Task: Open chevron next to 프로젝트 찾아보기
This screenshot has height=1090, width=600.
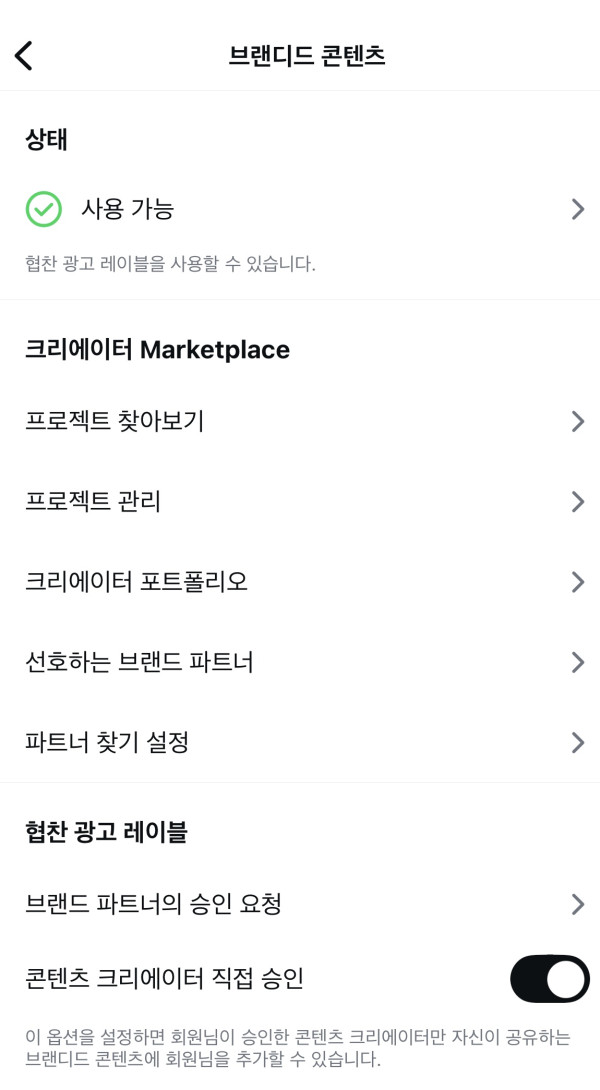Action: coord(577,421)
